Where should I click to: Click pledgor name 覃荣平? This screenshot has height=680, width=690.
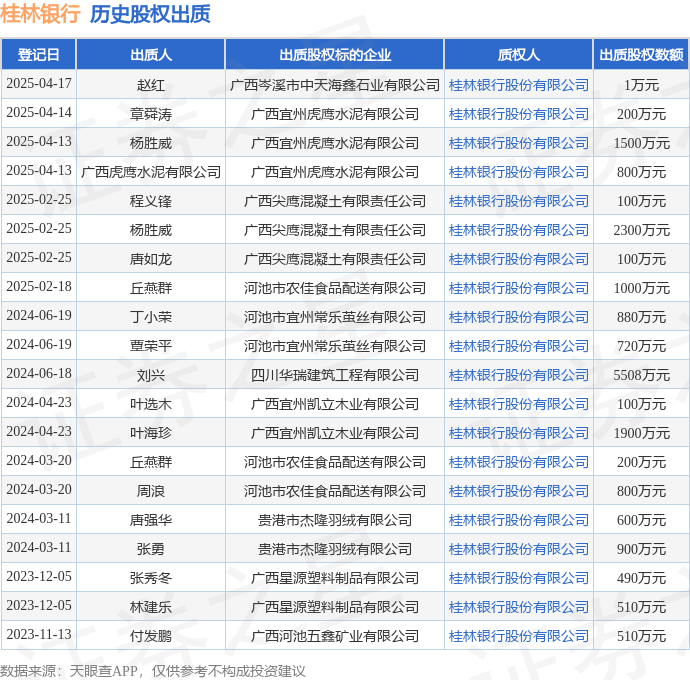pyautogui.click(x=150, y=346)
